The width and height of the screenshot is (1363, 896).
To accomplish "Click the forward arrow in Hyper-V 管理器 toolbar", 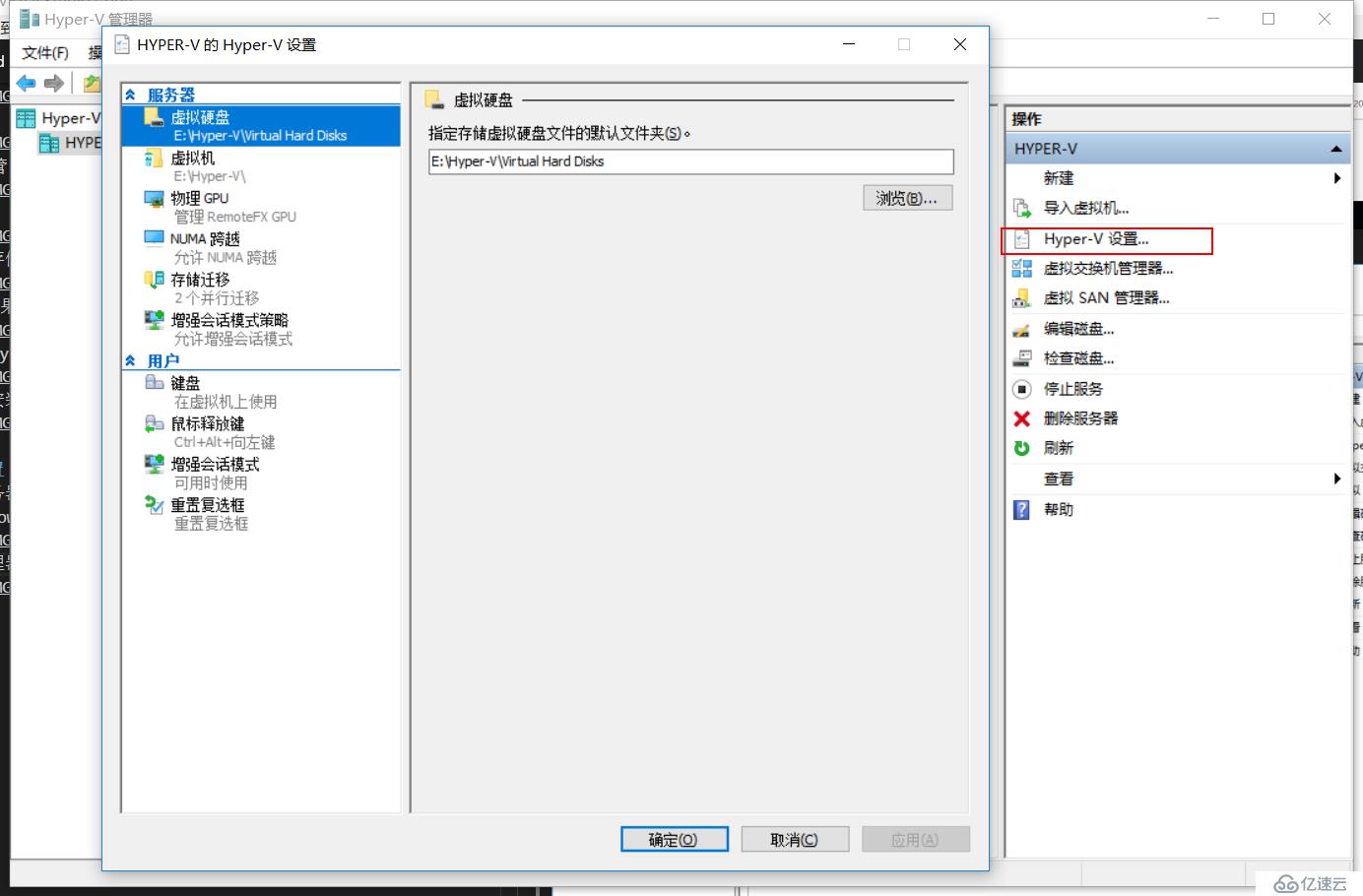I will 54,84.
